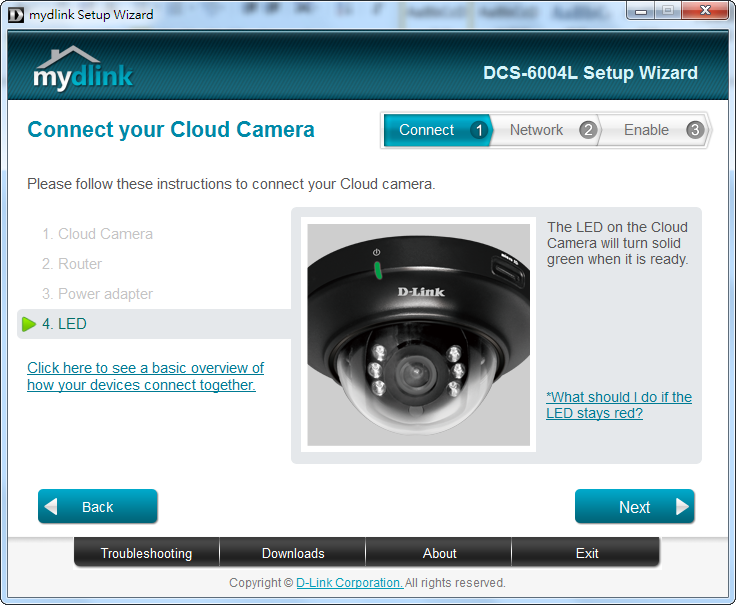Image resolution: width=736 pixels, height=605 pixels.
Task: Click the mydlink house logo
Action: [x=82, y=69]
